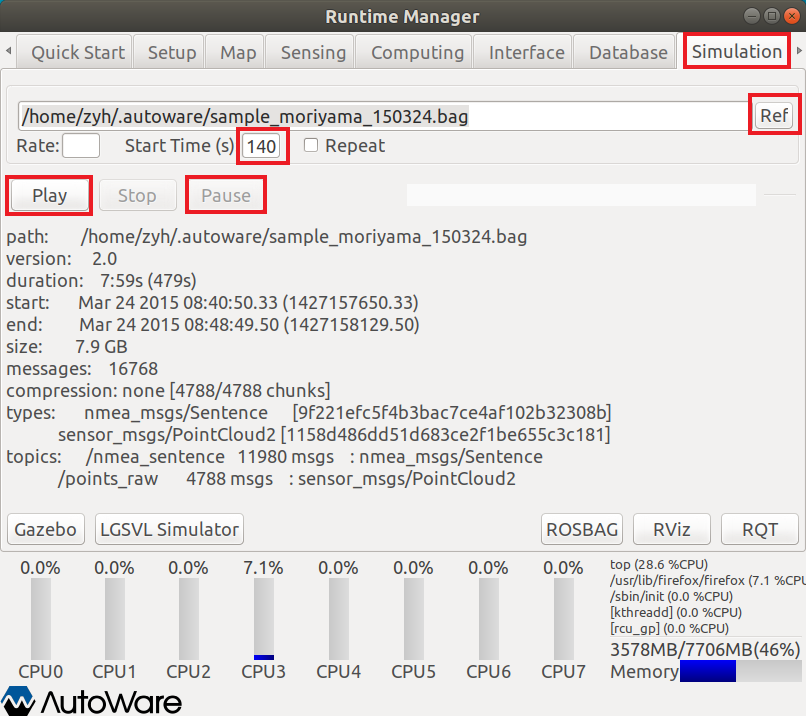806x716 pixels.
Task: Open the ROSBAG panel
Action: pos(581,529)
